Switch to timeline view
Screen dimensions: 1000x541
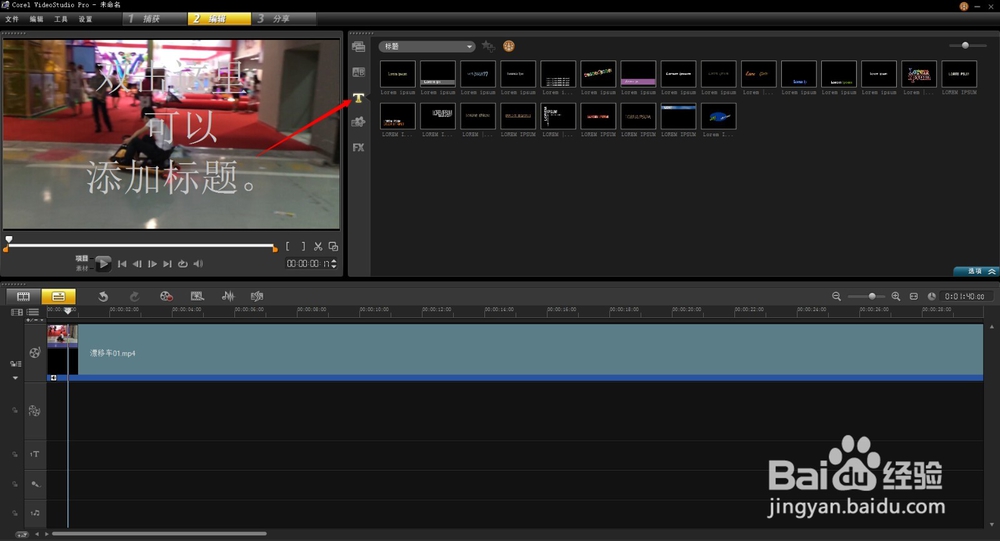[58, 296]
